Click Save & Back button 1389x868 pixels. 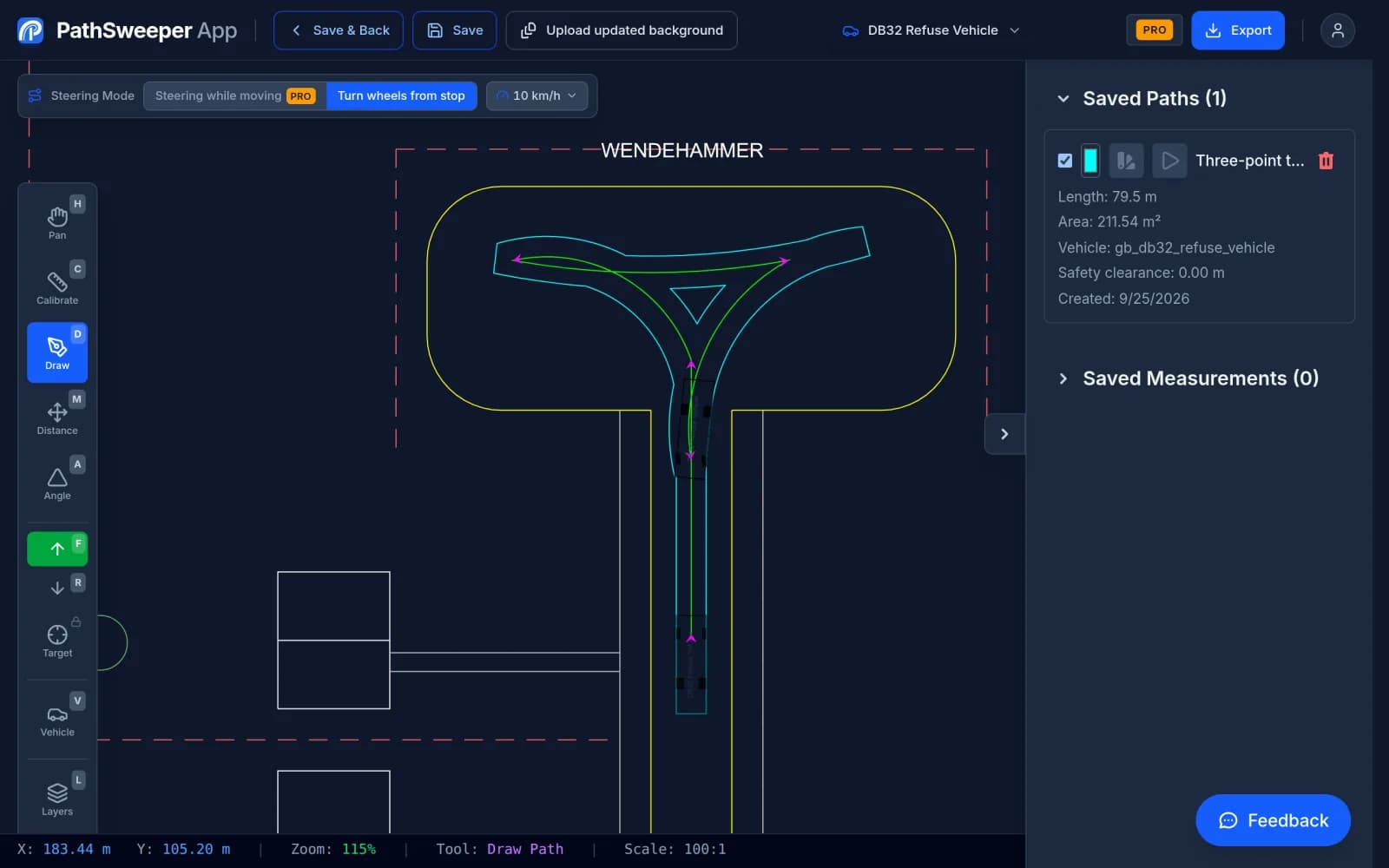339,30
